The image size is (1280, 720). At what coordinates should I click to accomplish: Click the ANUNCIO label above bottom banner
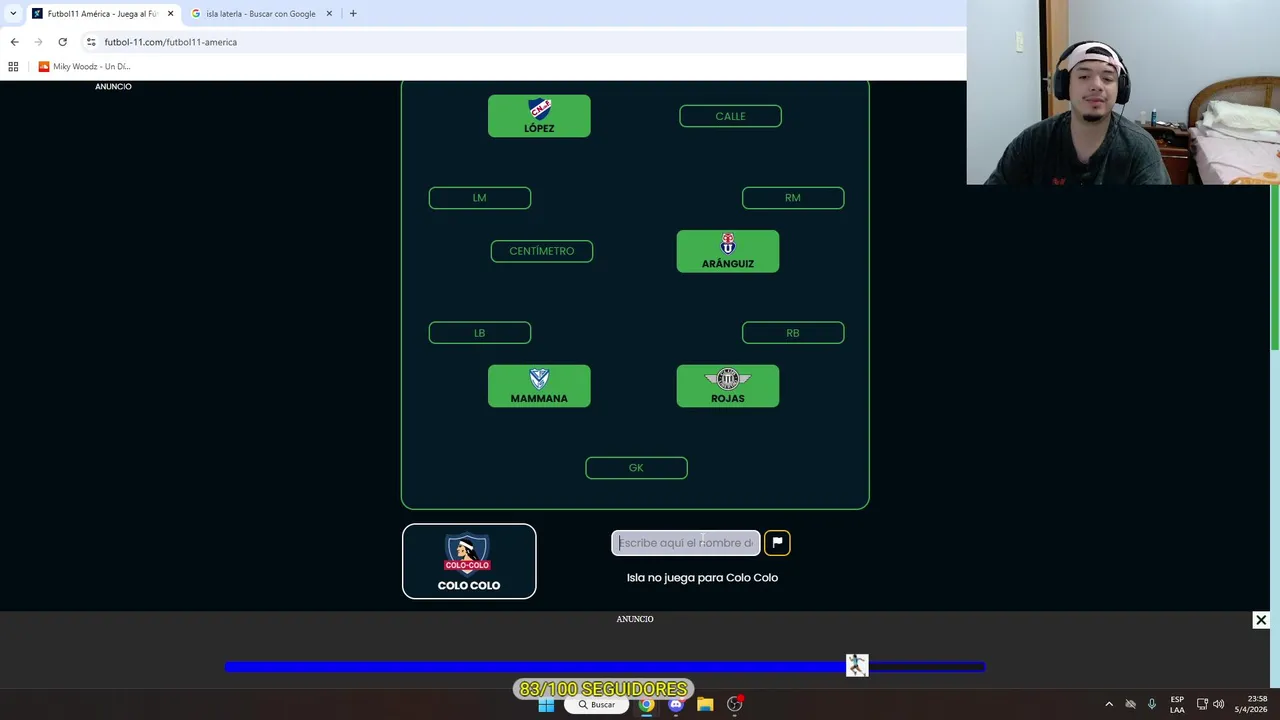635,619
